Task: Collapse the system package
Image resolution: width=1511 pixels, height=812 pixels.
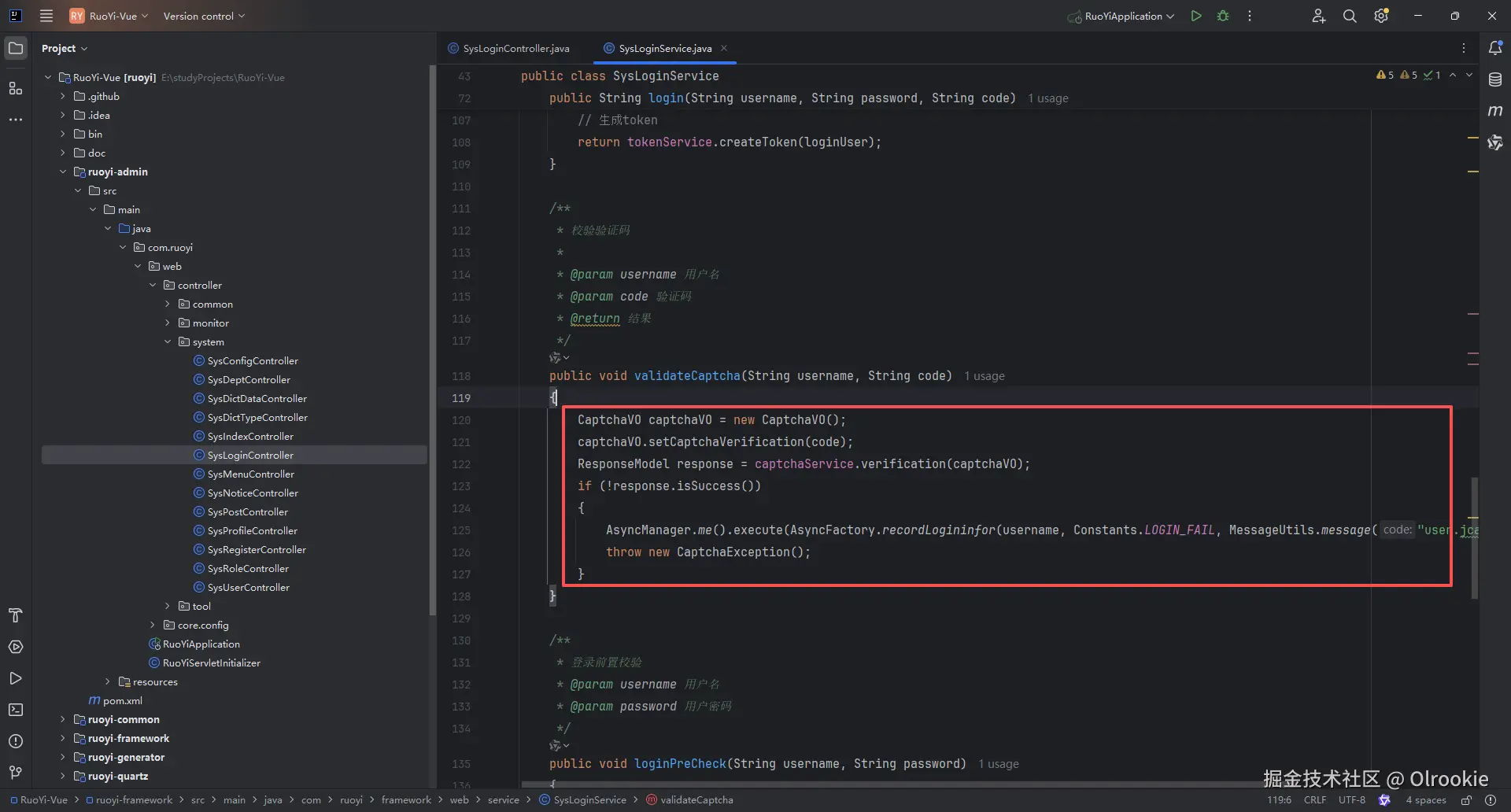Action: (168, 341)
